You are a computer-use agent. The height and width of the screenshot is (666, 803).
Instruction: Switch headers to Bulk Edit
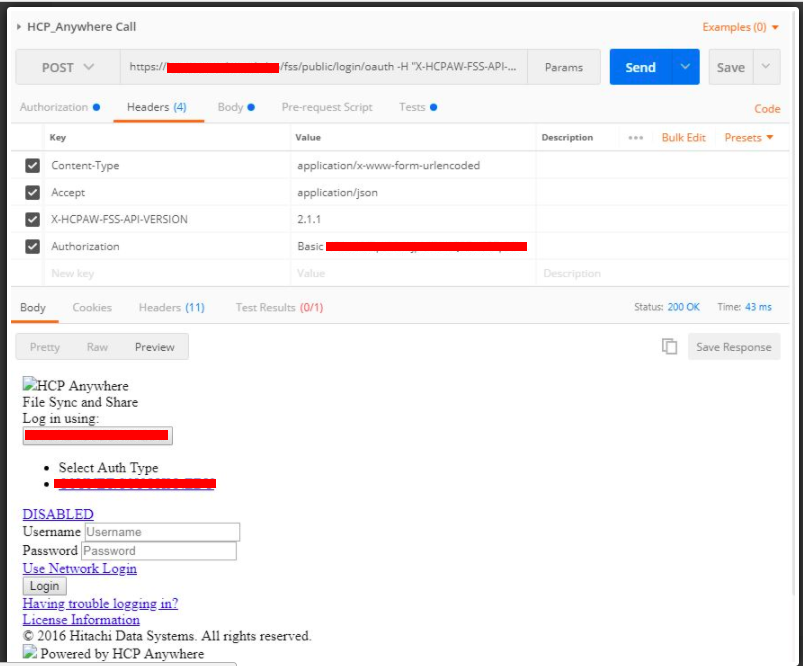click(x=683, y=137)
